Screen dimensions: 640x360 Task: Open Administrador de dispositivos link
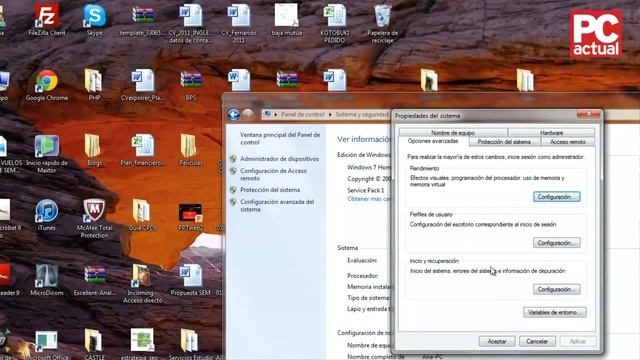[x=279, y=159]
